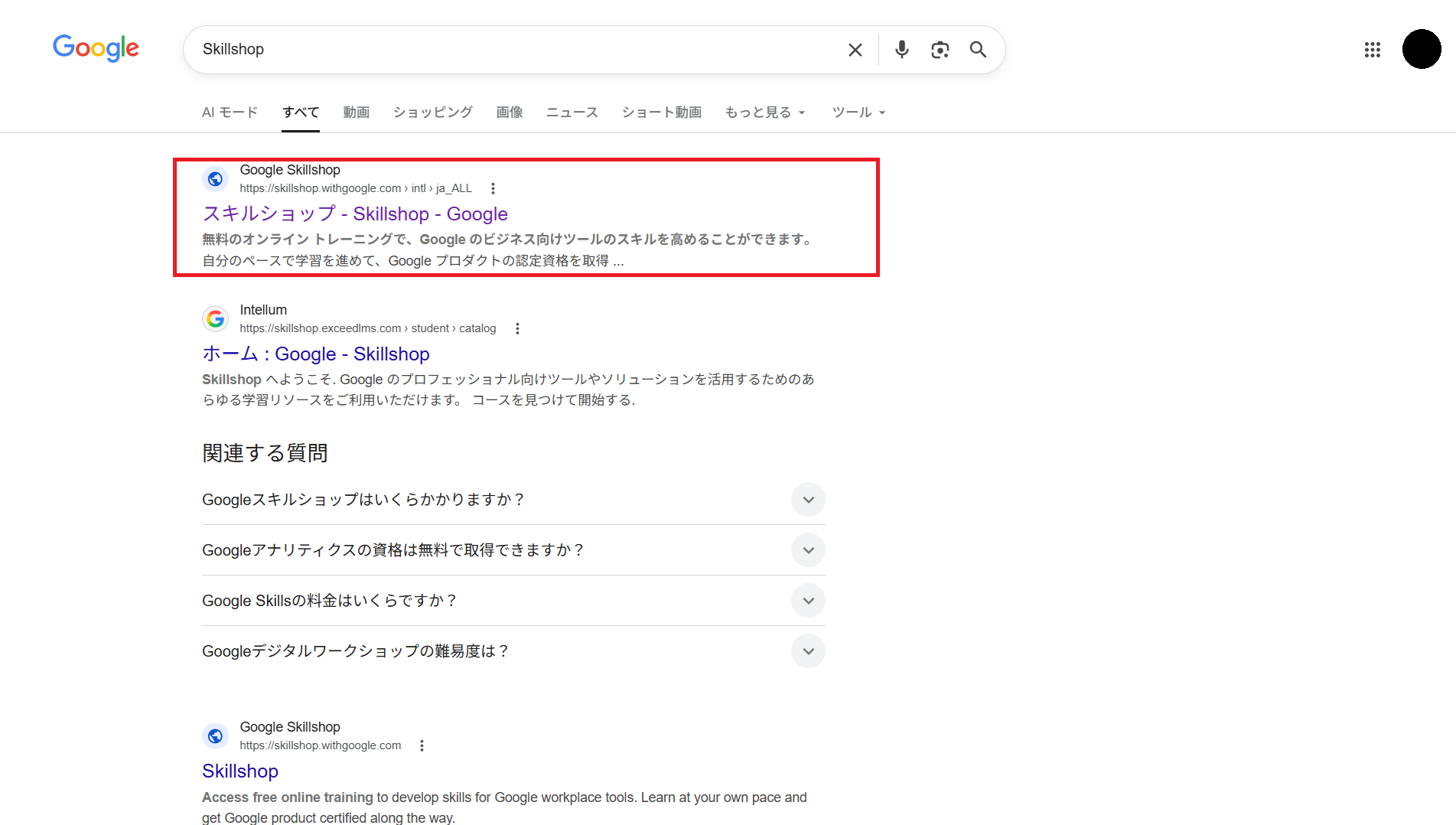Viewport: 1456px width, 825px height.
Task: Switch to AI モード tab
Action: point(230,112)
